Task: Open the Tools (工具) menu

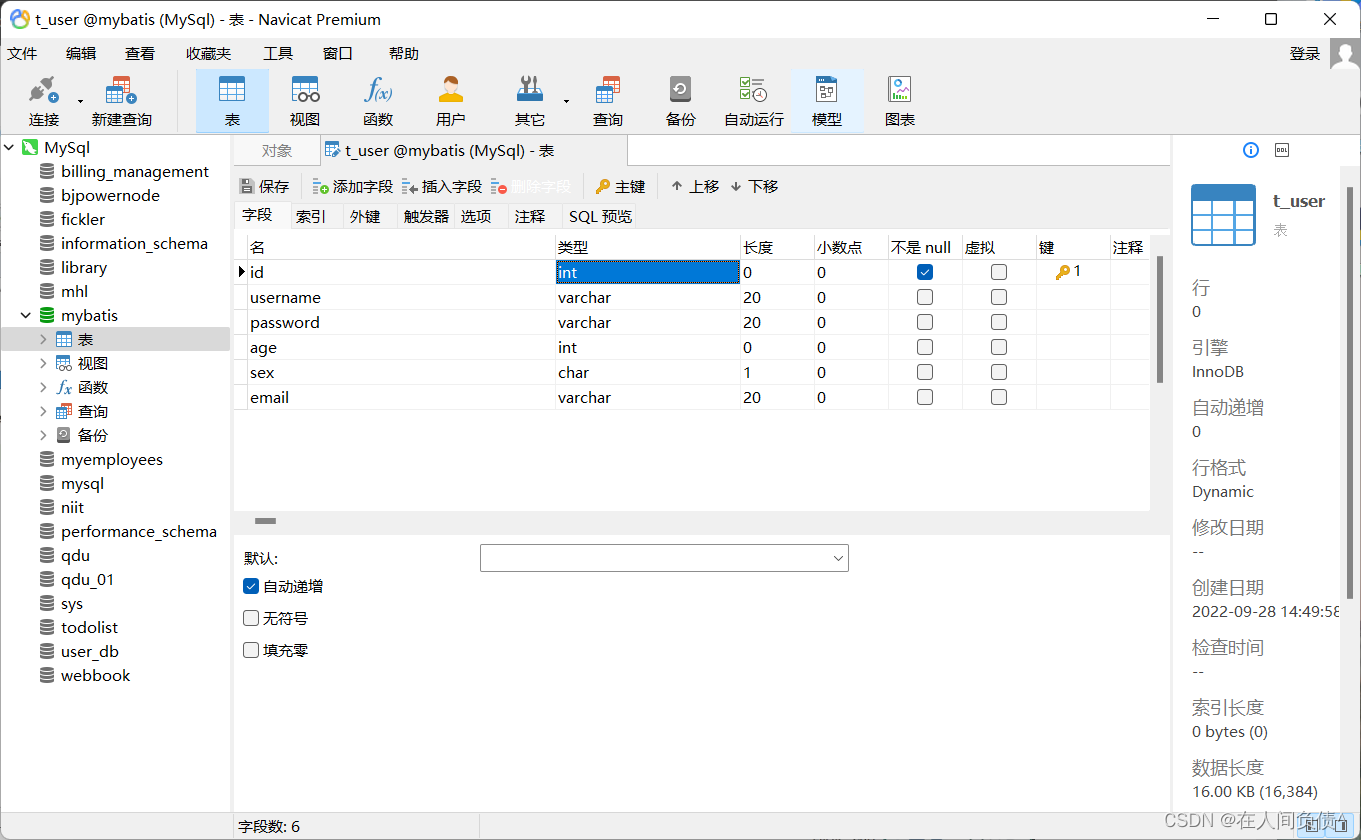Action: (278, 54)
